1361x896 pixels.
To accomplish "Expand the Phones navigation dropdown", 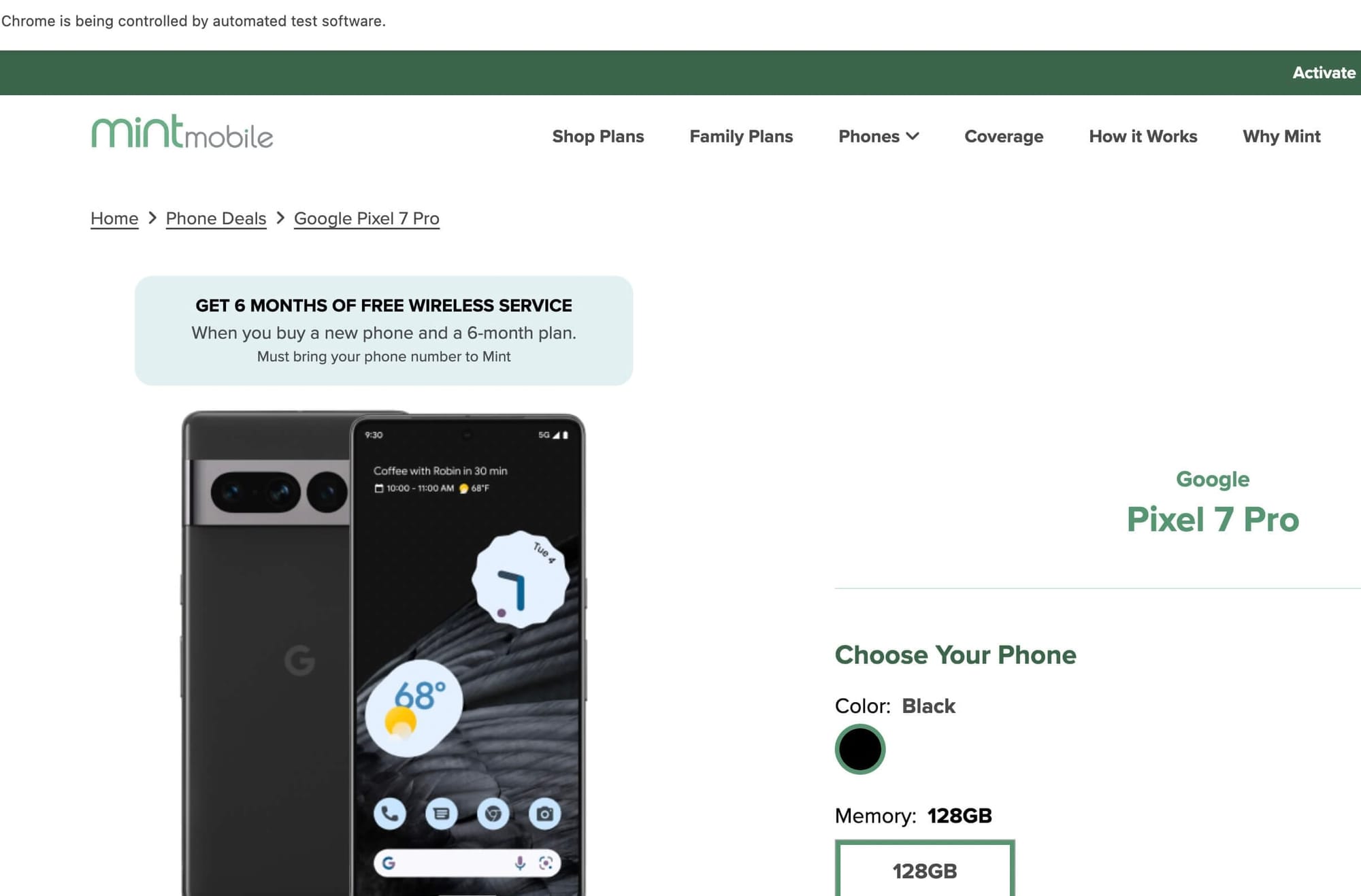I will [878, 135].
